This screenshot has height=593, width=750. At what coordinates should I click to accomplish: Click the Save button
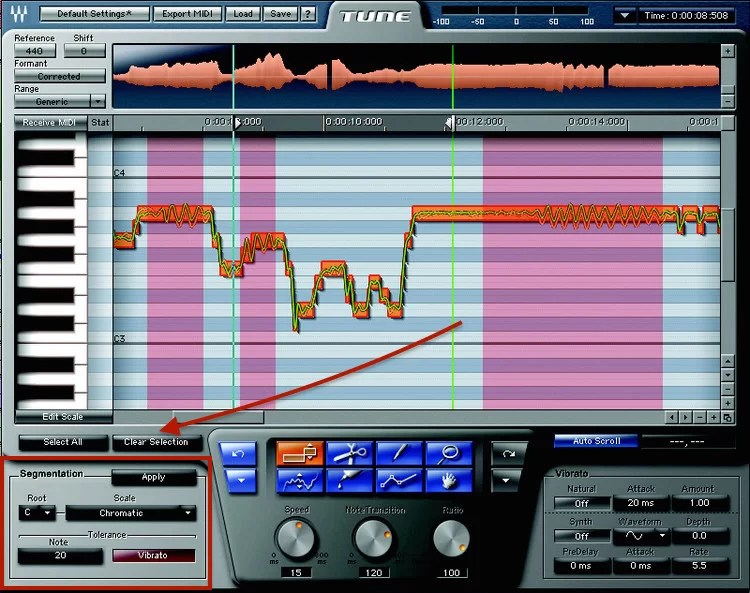[280, 14]
